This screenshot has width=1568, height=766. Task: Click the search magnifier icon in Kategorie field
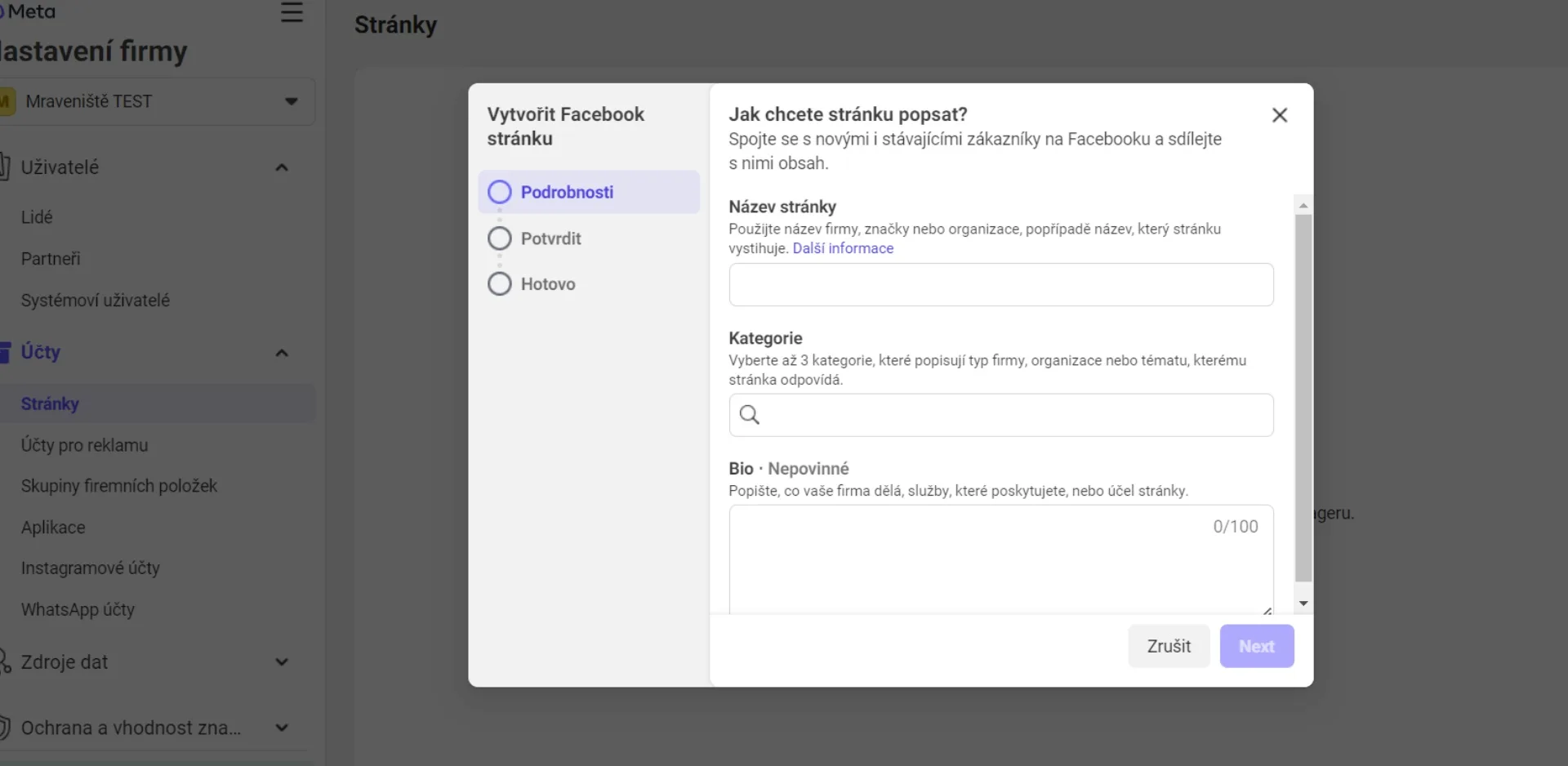tap(749, 415)
